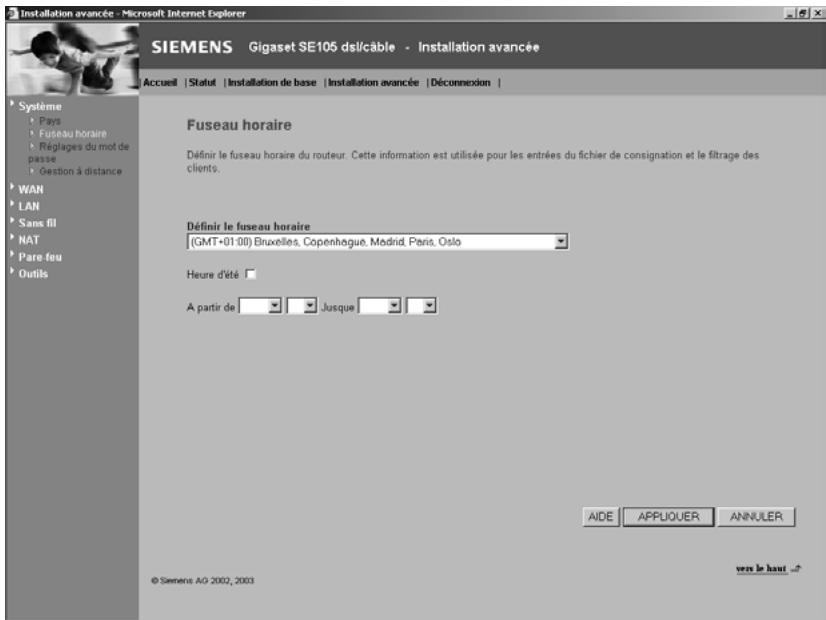Expand the LAN sidebar section
This screenshot has height=620, width=826.
[29, 206]
